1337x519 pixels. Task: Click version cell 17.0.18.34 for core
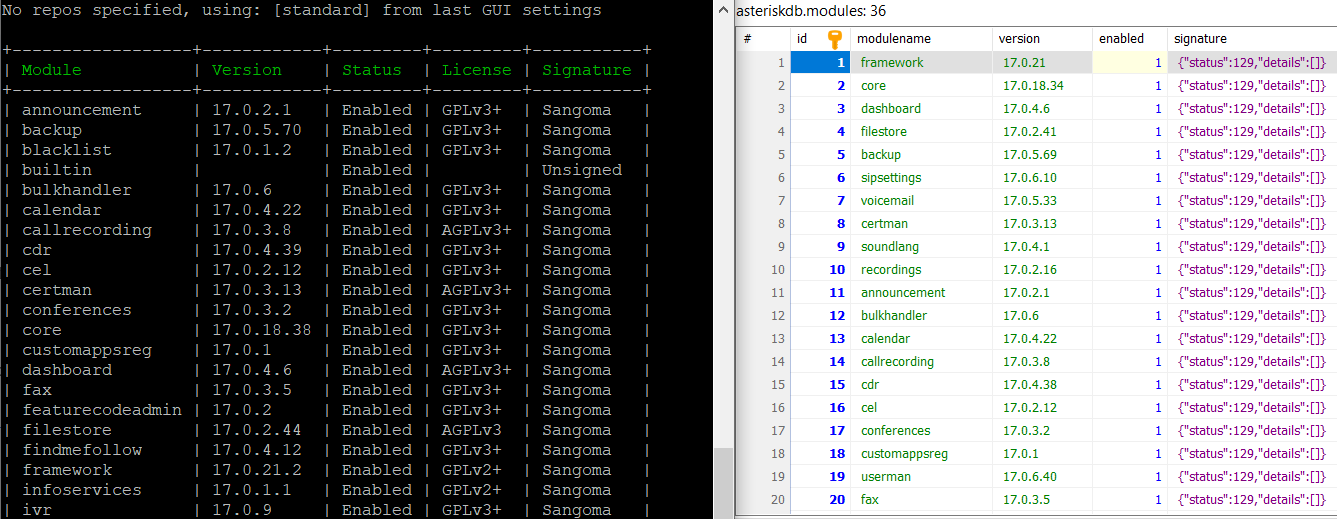(1033, 85)
